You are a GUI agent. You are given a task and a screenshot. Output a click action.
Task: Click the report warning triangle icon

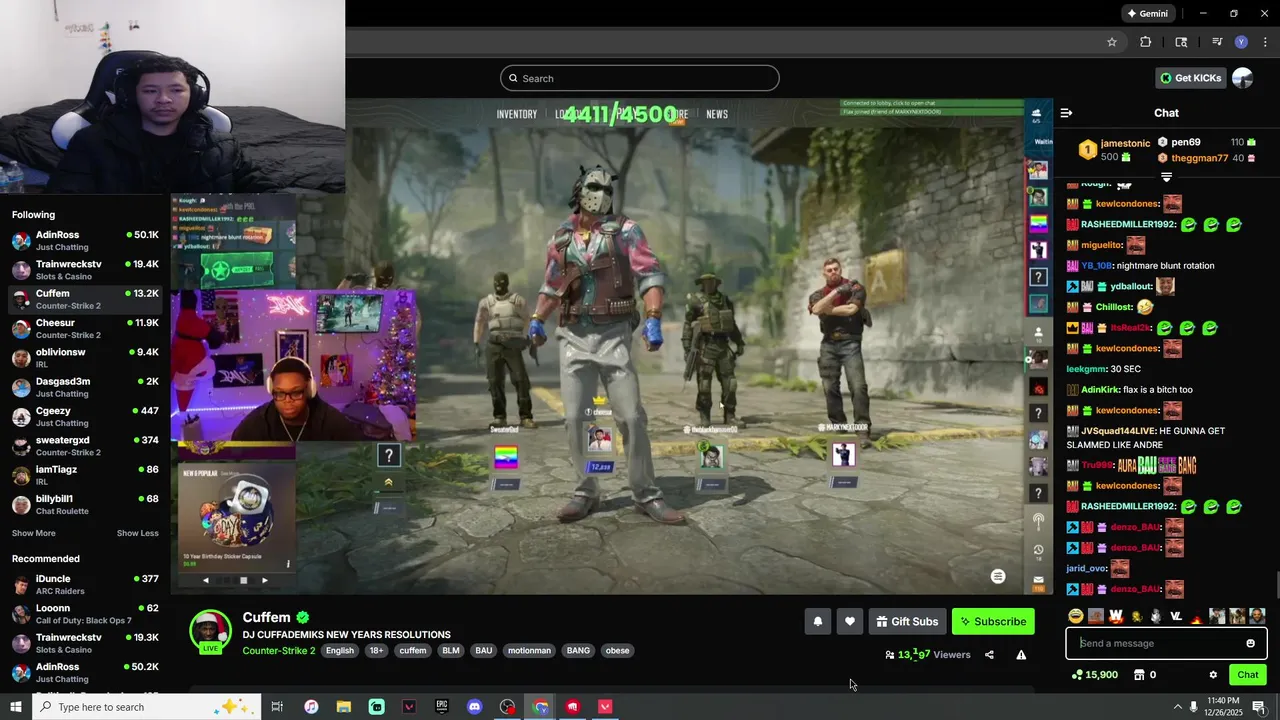tap(1021, 655)
